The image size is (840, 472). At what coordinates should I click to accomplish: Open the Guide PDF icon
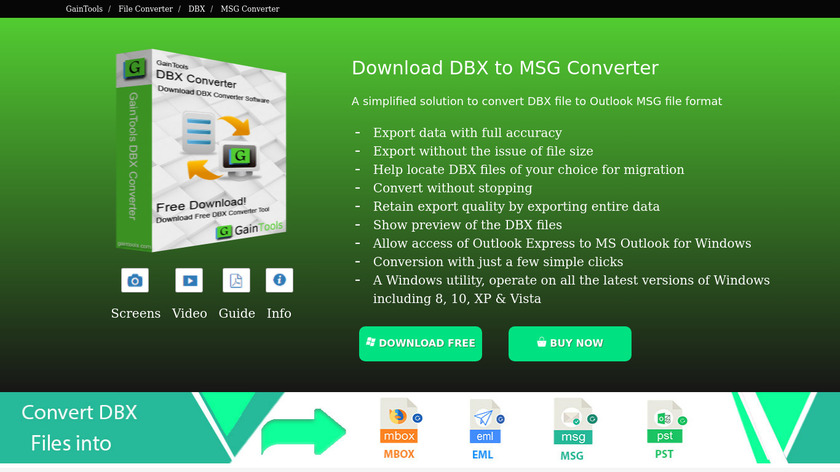[236, 280]
